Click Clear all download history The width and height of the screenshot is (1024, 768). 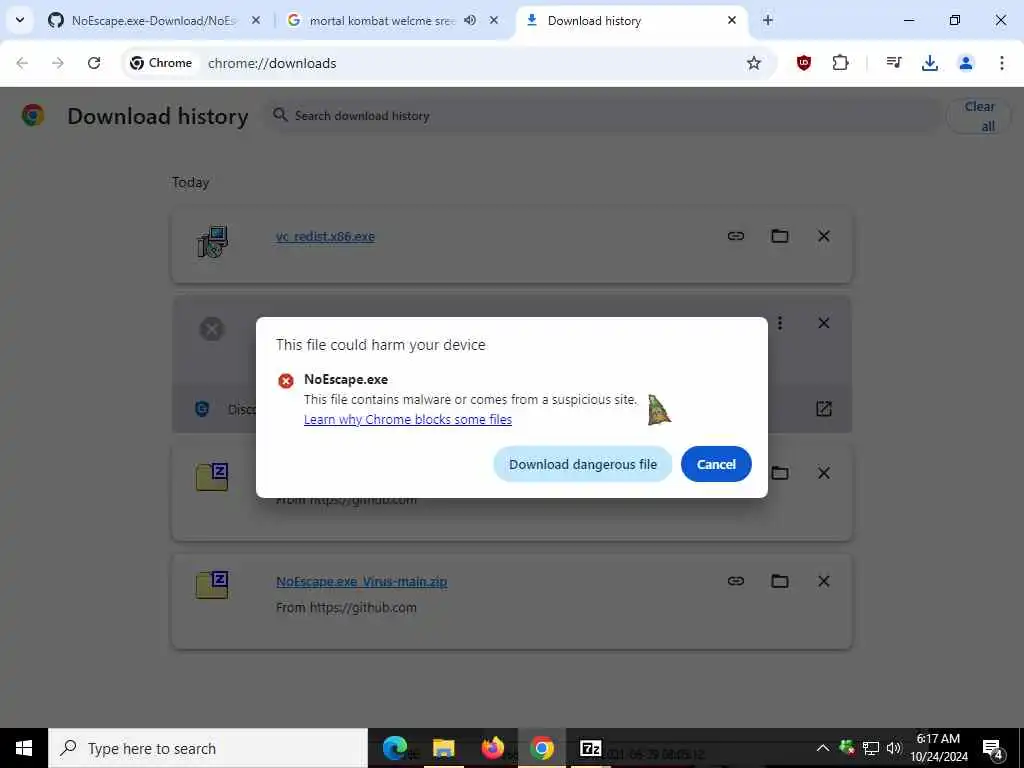[x=979, y=116]
